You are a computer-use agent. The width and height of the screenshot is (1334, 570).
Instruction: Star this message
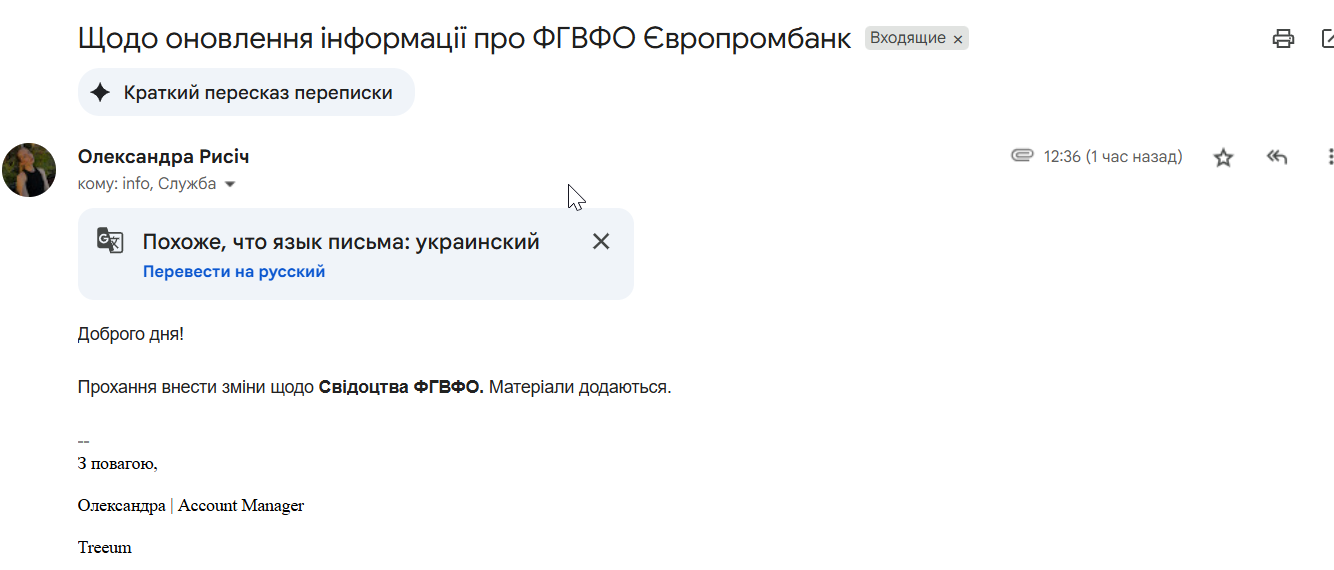[1223, 157]
